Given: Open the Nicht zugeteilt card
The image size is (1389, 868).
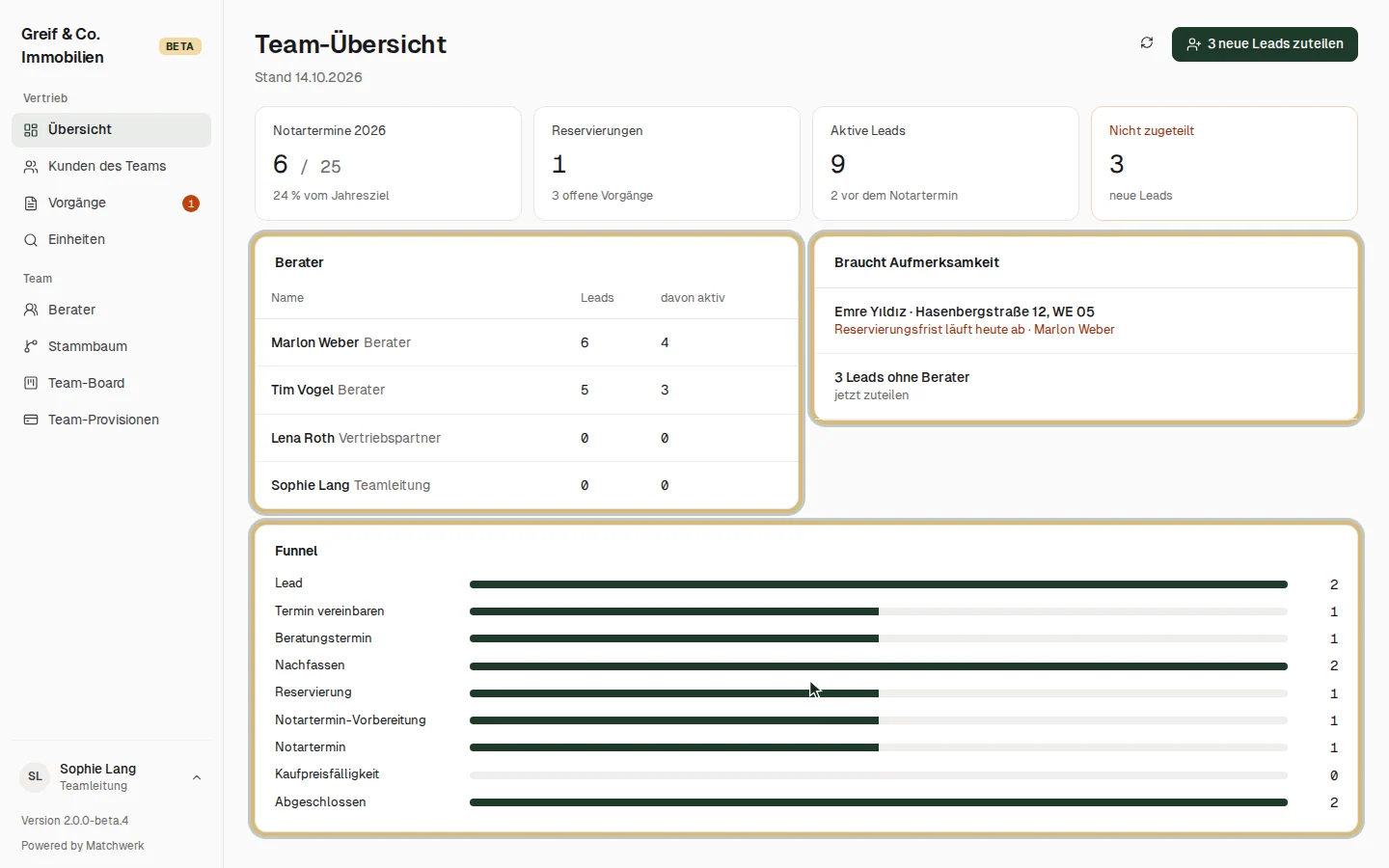Looking at the screenshot, I should tap(1224, 163).
